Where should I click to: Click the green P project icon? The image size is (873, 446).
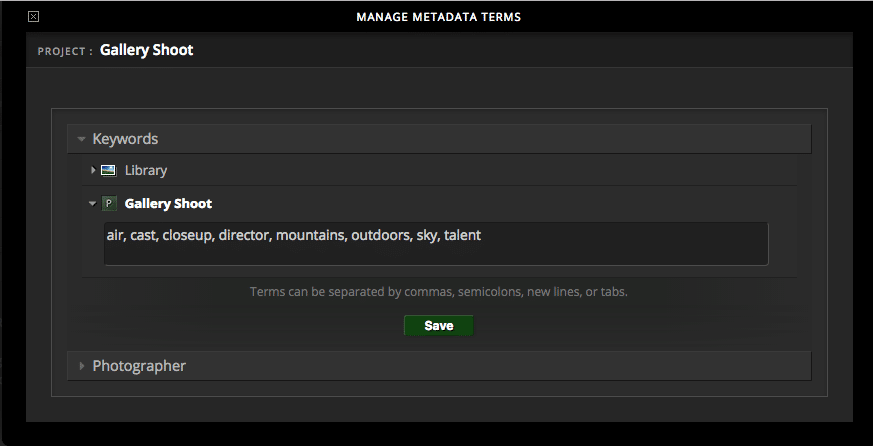point(109,204)
